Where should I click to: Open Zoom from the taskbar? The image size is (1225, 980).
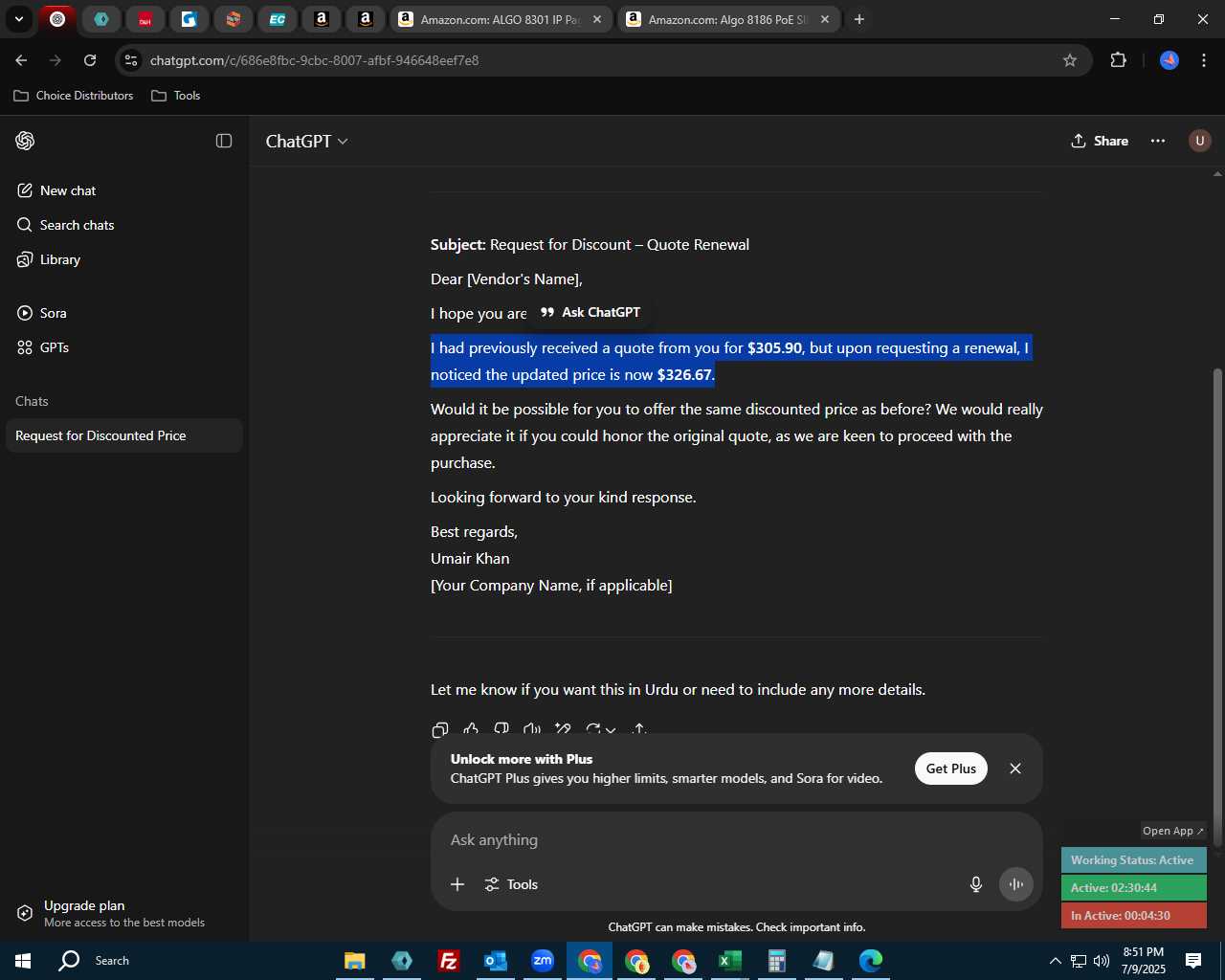(543, 961)
